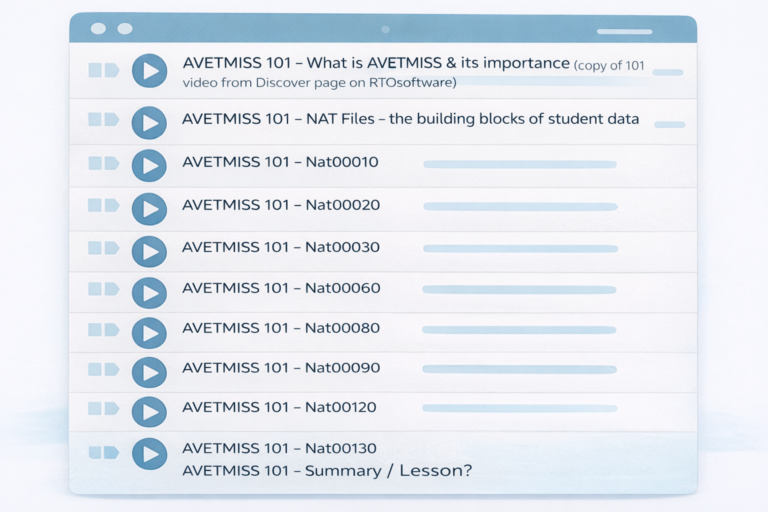Viewport: 768px width, 512px height.
Task: Play the Nat00030 lesson video
Action: click(149, 249)
